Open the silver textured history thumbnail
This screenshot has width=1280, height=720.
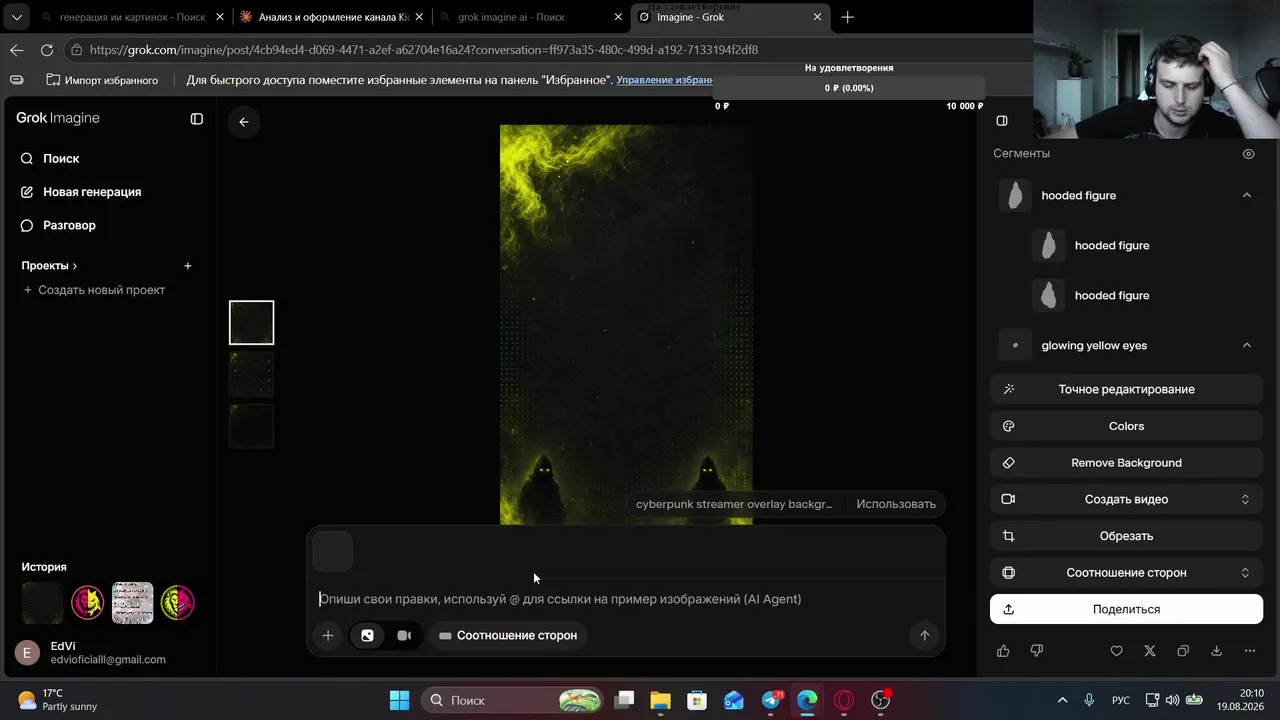click(132, 603)
